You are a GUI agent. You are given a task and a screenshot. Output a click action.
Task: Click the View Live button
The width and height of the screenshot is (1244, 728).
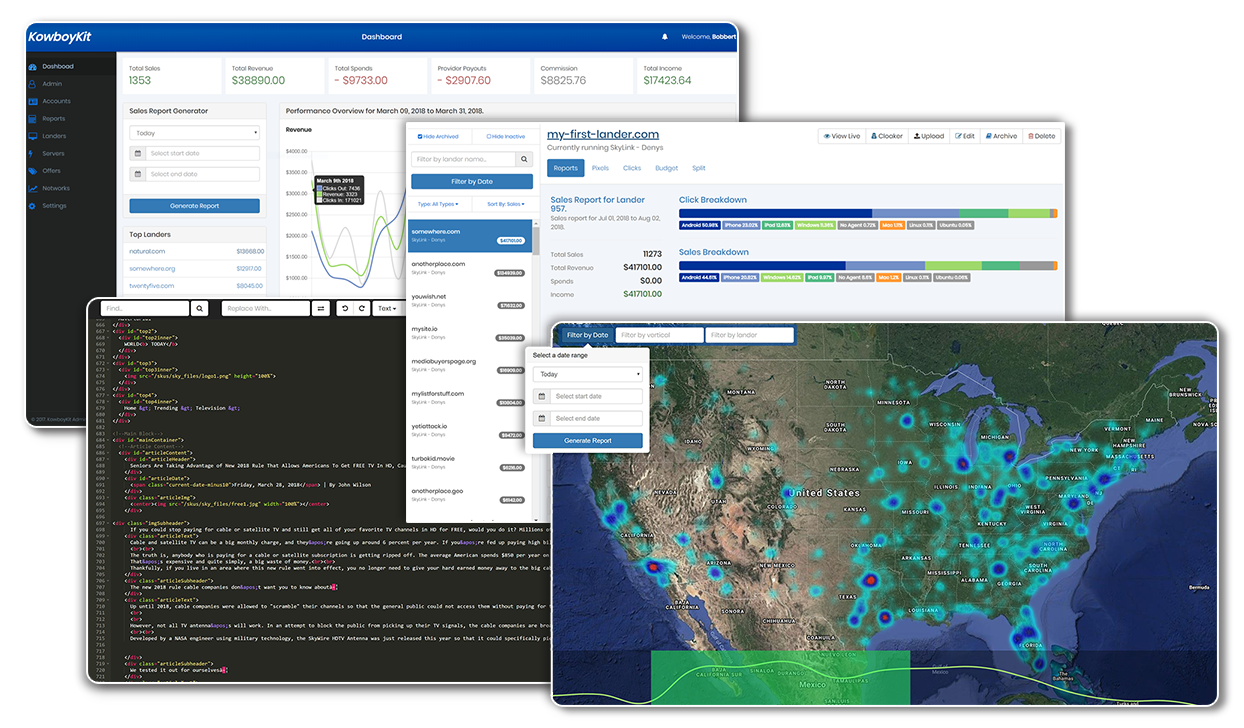(841, 136)
